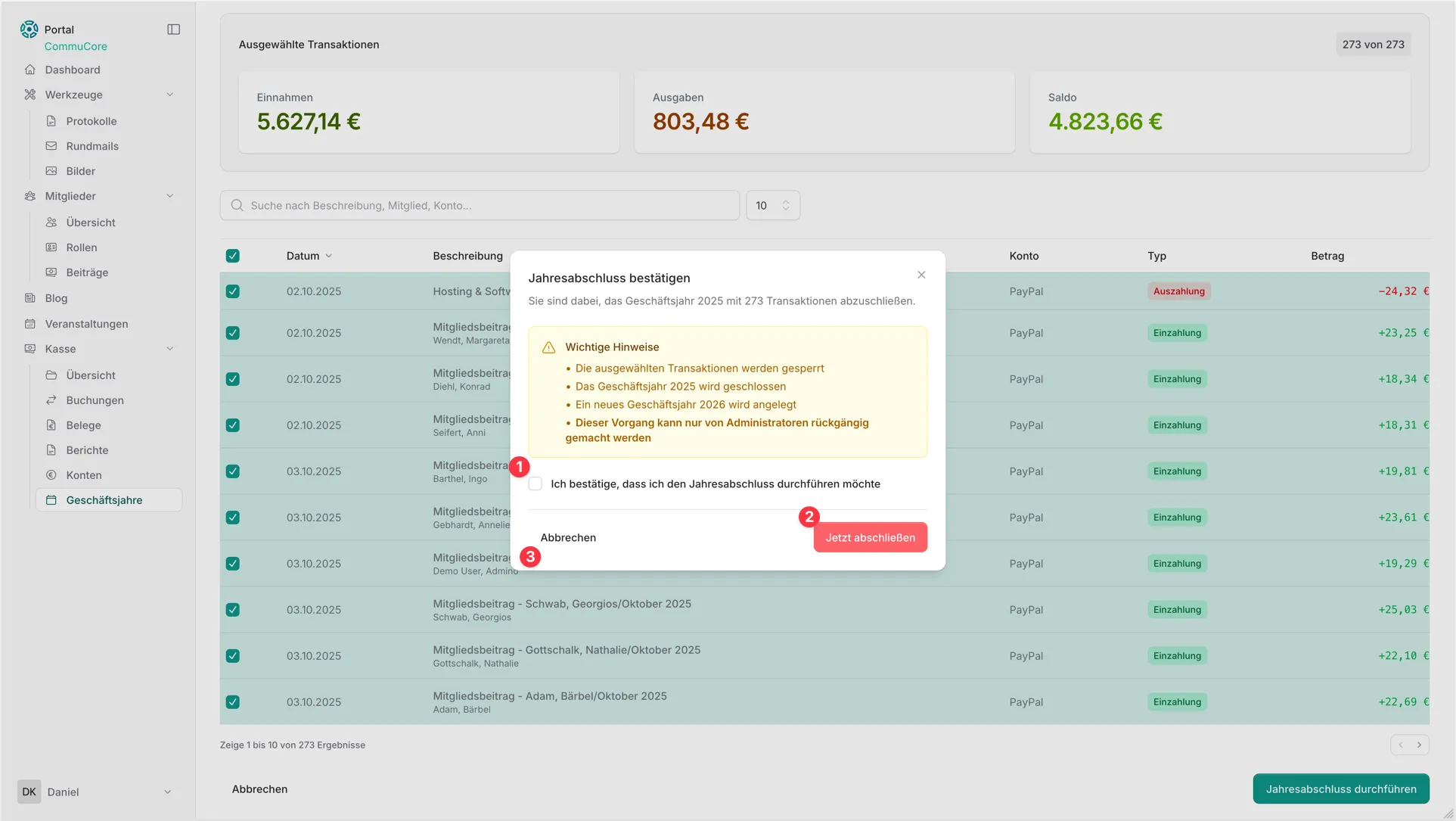Click the transaction search input field
The width and height of the screenshot is (1456, 821).
(x=484, y=206)
